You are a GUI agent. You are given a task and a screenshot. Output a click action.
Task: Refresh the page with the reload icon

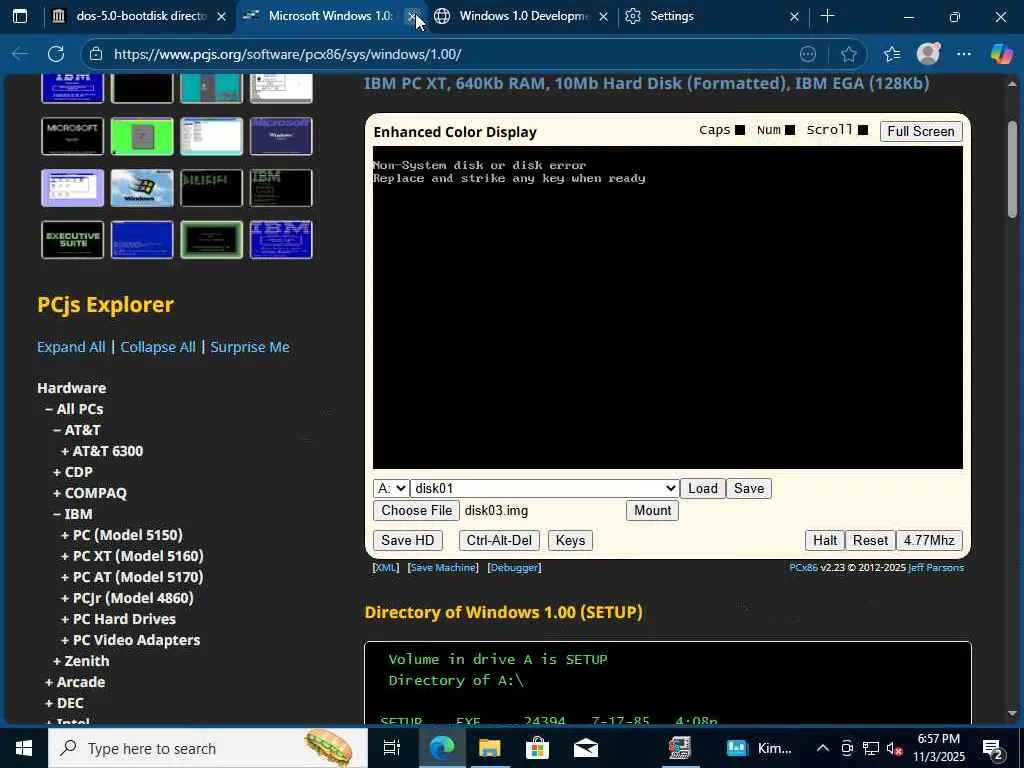click(56, 54)
